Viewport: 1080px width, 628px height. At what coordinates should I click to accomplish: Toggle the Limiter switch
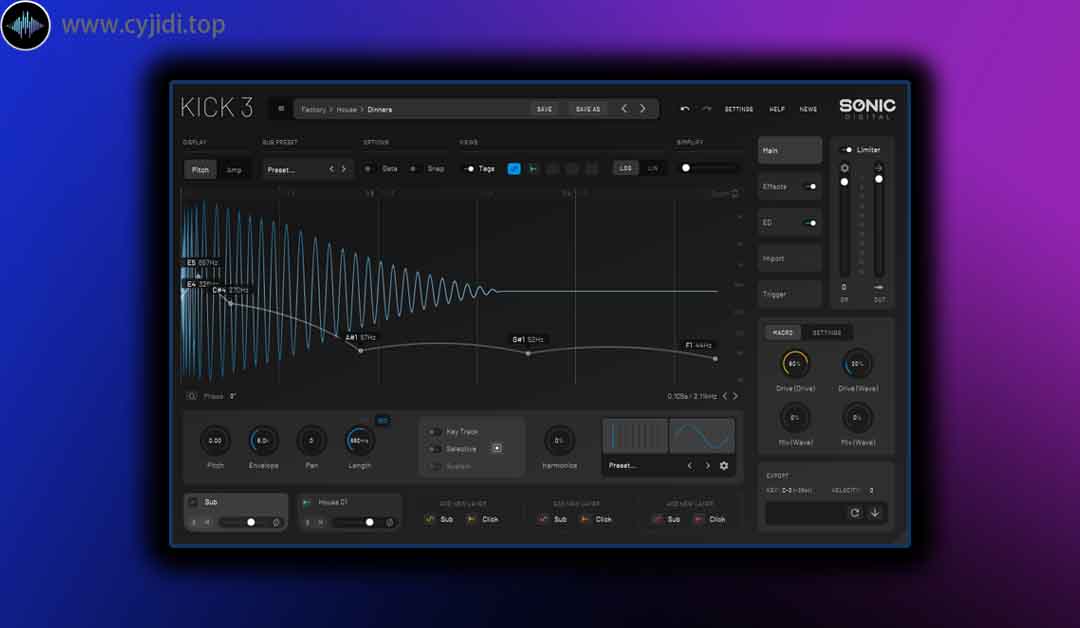tap(847, 149)
